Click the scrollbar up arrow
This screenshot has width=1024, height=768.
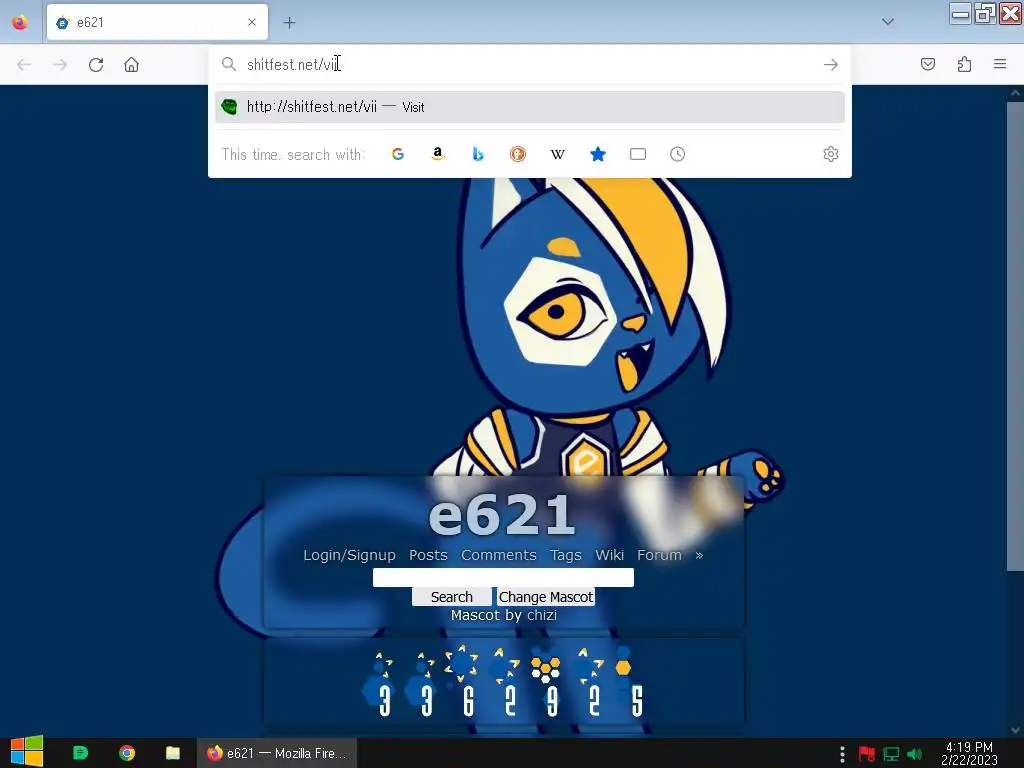point(1016,93)
